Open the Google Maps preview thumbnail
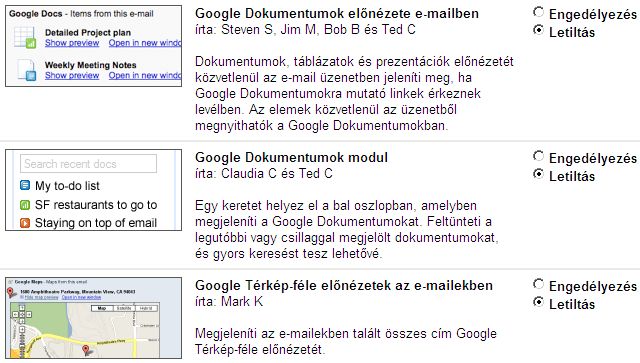 point(93,318)
